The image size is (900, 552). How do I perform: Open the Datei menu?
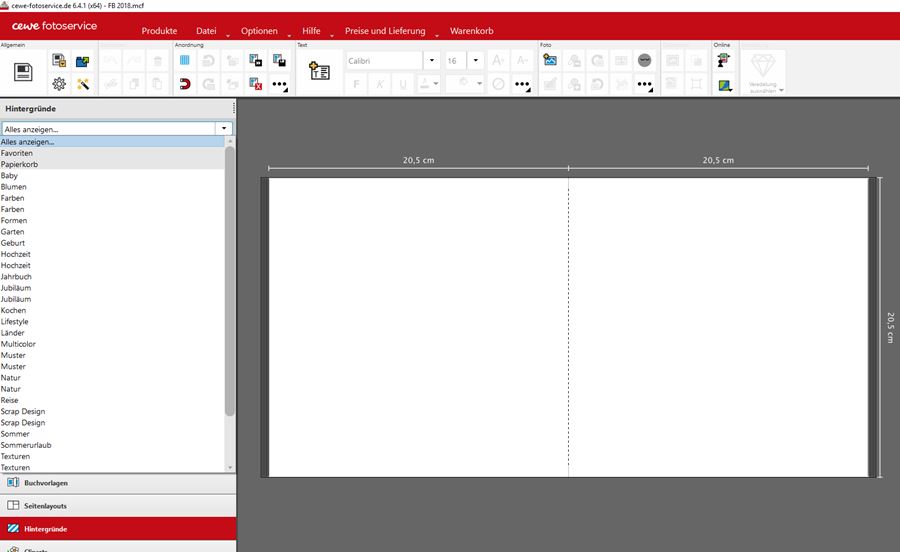pos(206,31)
